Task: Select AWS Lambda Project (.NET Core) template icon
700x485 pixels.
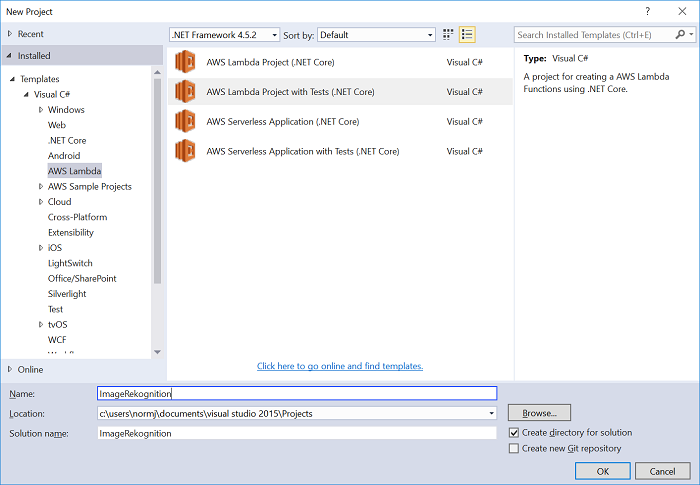Action: 185,62
